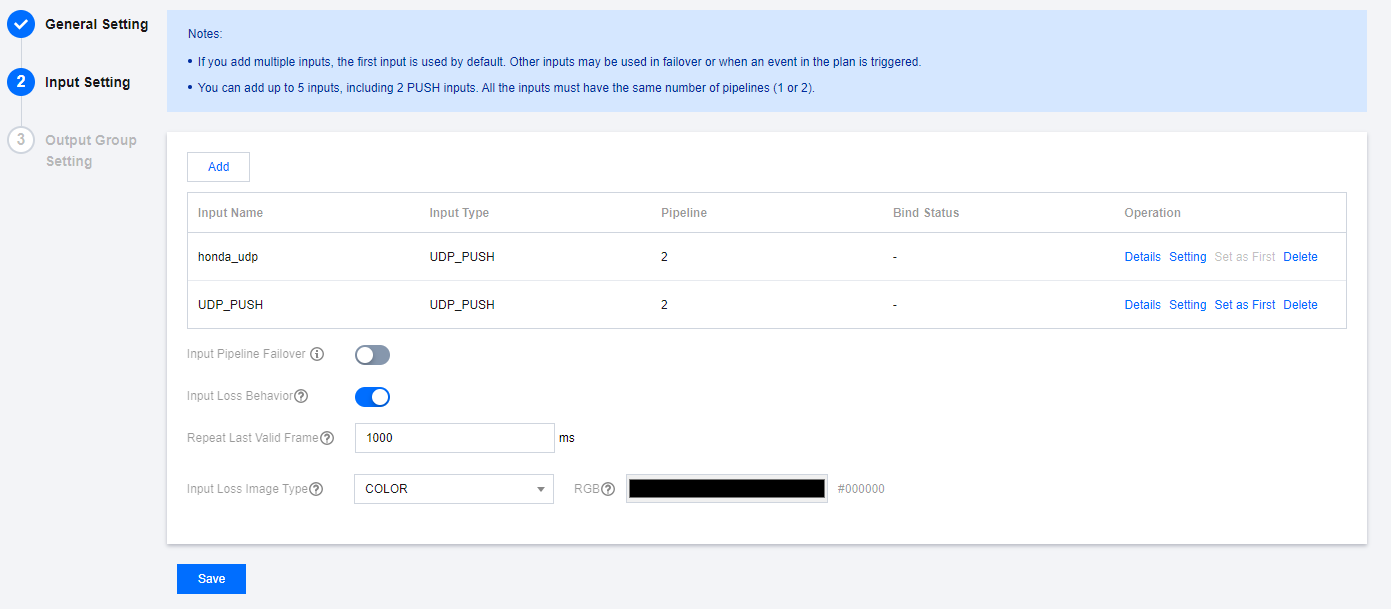Viewport: 1391px width, 609px height.
Task: Click the black RGB color swatch
Action: pos(726,489)
